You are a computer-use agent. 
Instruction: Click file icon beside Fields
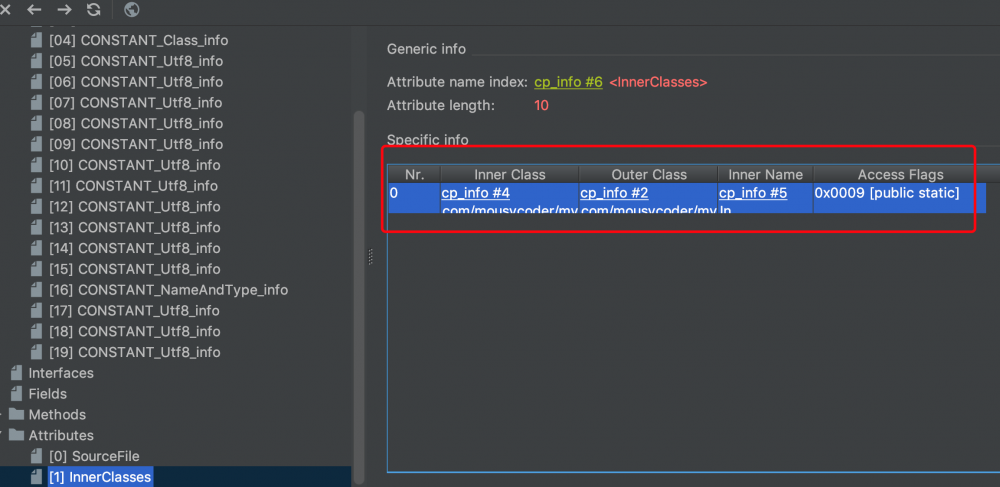pos(17,394)
